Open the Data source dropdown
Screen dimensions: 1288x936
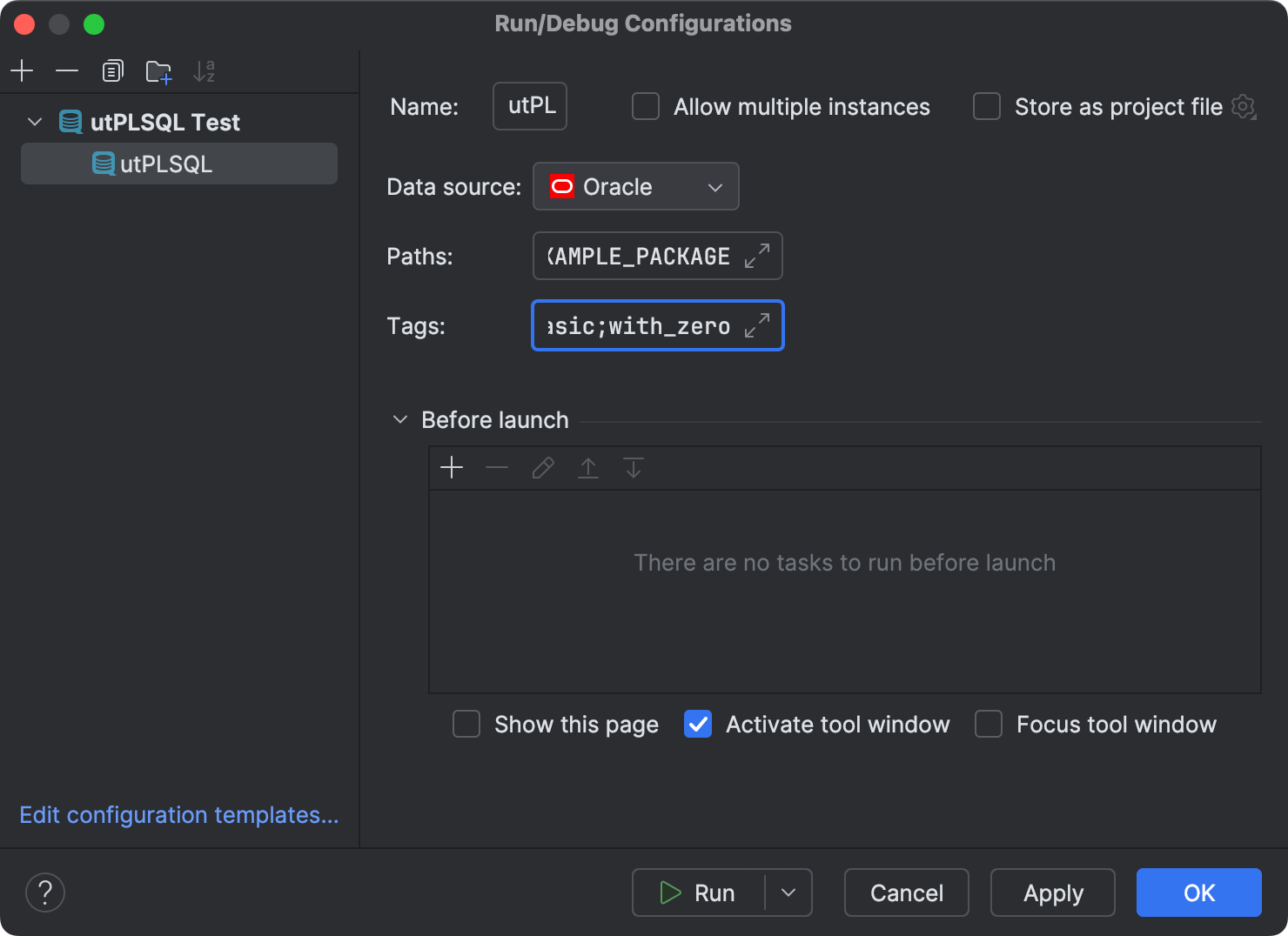coord(714,186)
